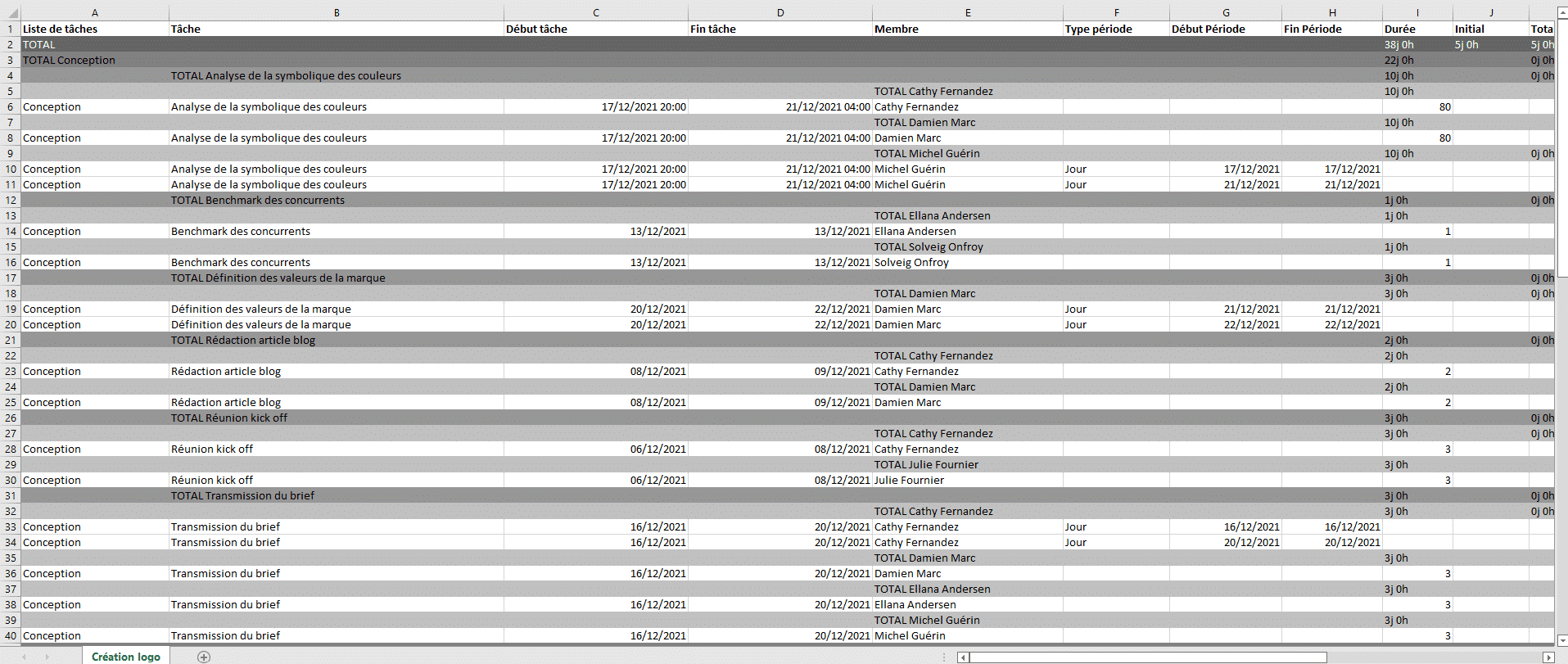Image resolution: width=1568 pixels, height=664 pixels.
Task: Select the '22/12/2021' Début Période cell in row 20
Action: [1226, 324]
